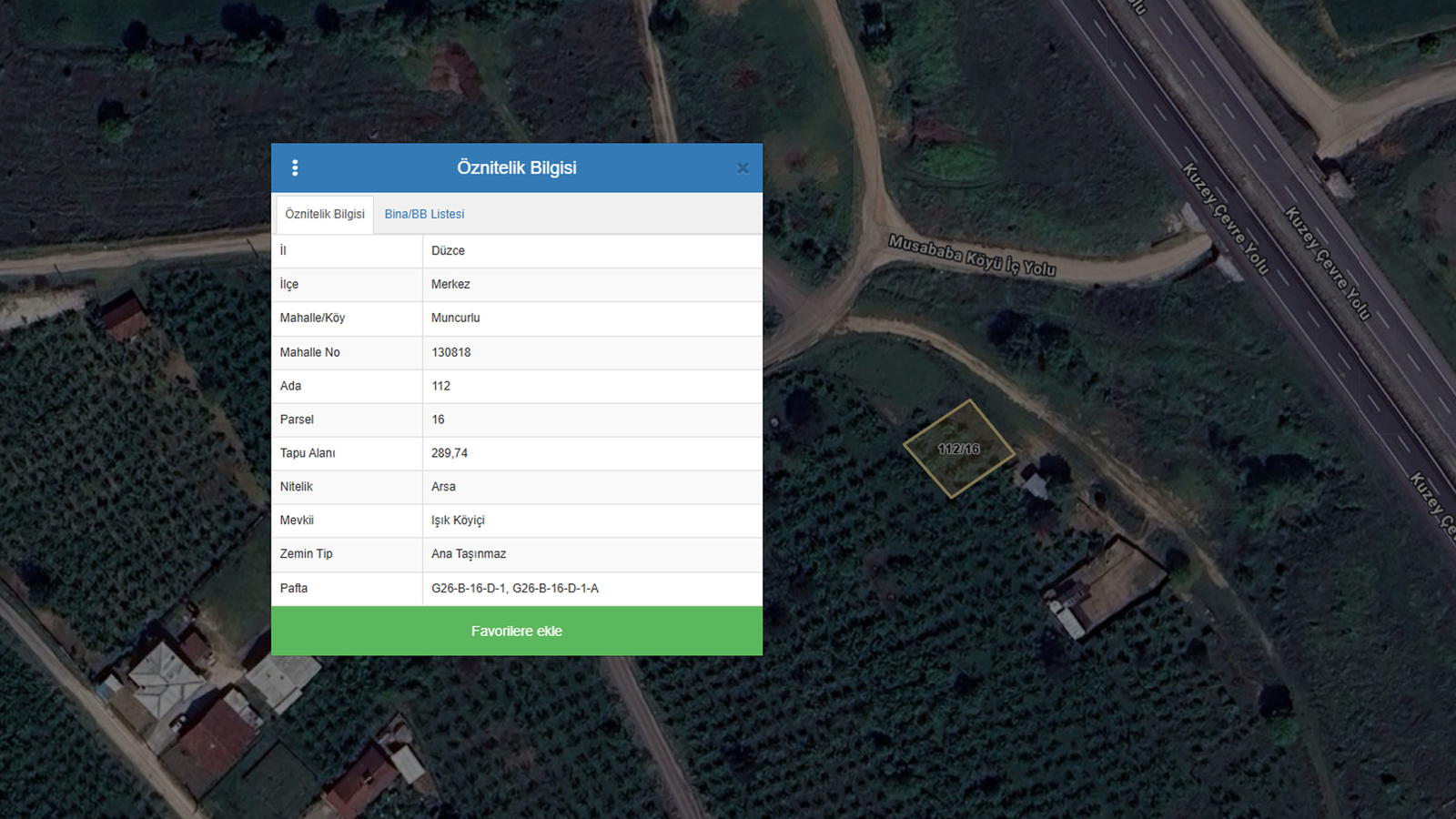Screen dimensions: 1456x819
Task: Open the three-dot menu in popup header
Action: 295,168
